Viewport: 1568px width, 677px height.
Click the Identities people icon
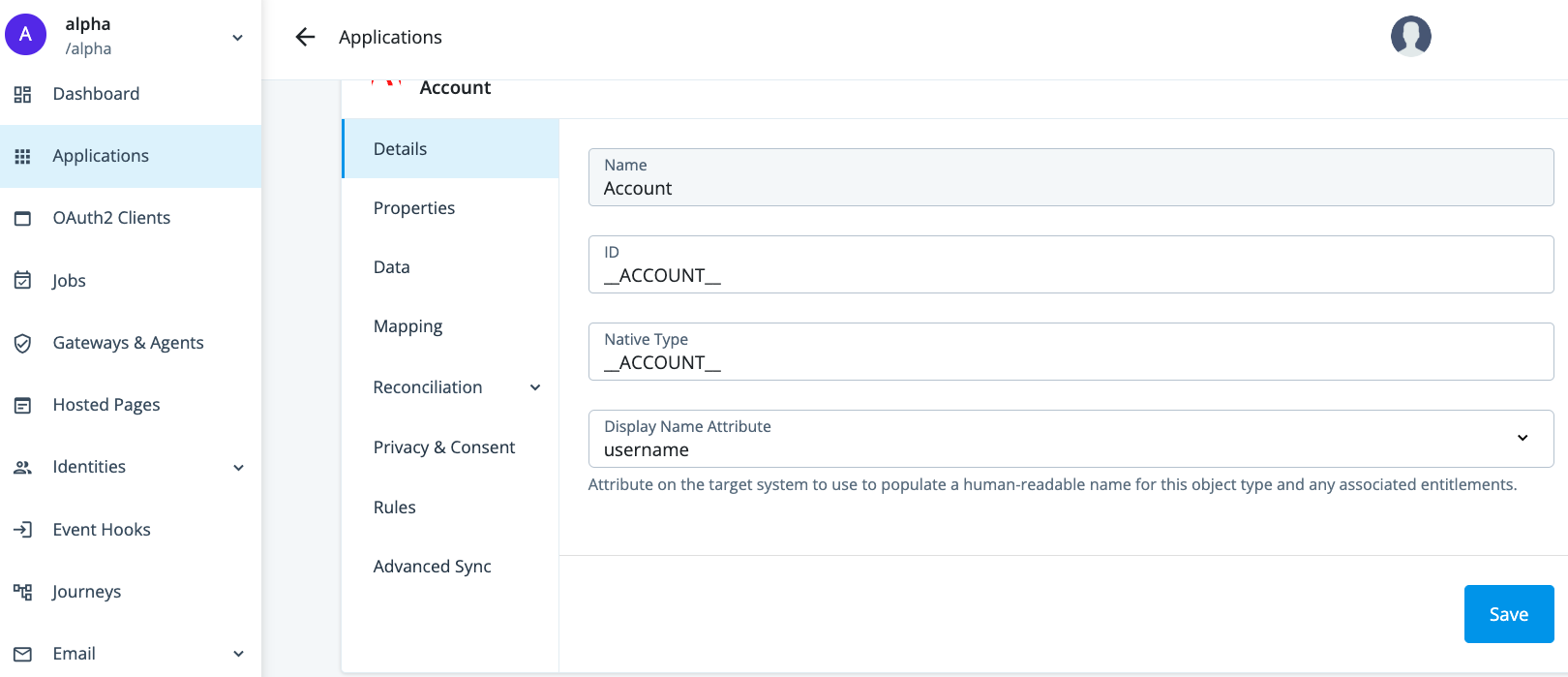click(x=22, y=467)
